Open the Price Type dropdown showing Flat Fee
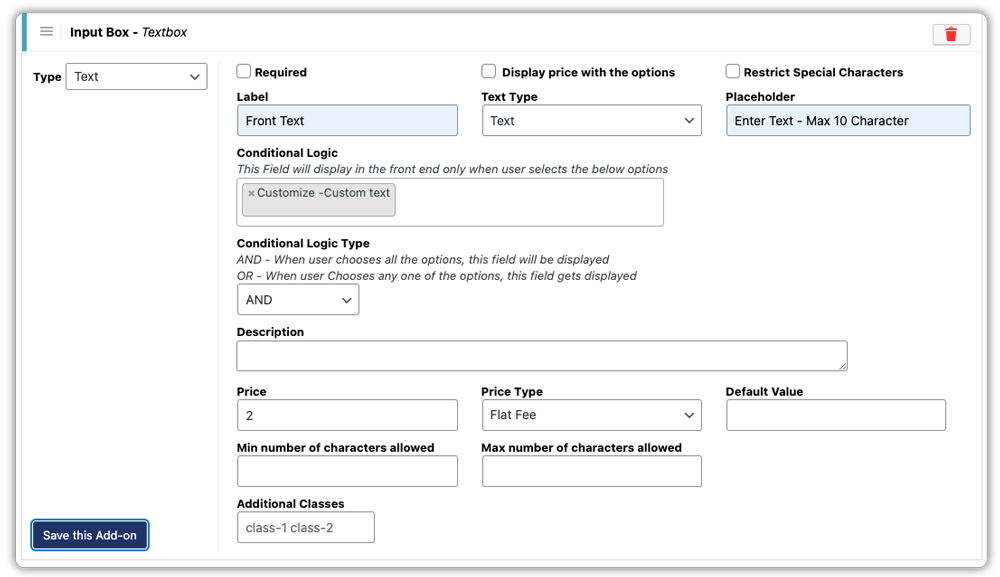1000x577 pixels. (x=591, y=415)
